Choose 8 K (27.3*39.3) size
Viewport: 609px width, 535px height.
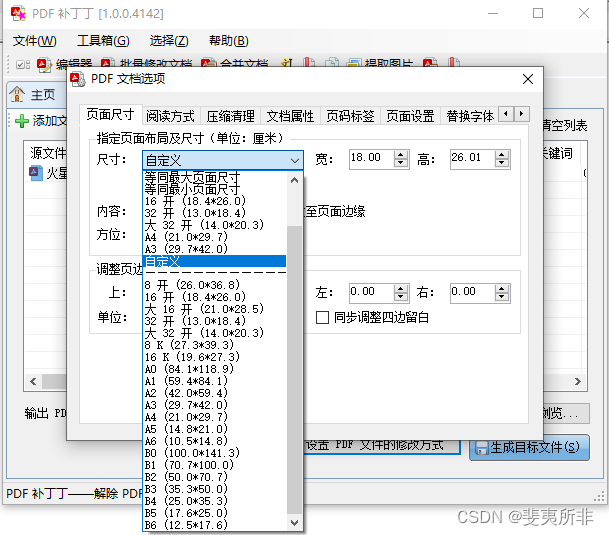coord(215,345)
